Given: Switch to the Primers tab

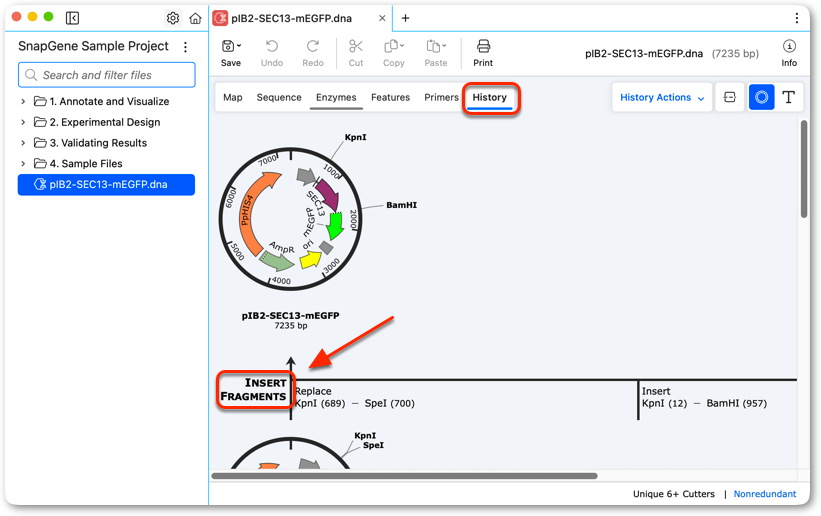Looking at the screenshot, I should click(441, 97).
